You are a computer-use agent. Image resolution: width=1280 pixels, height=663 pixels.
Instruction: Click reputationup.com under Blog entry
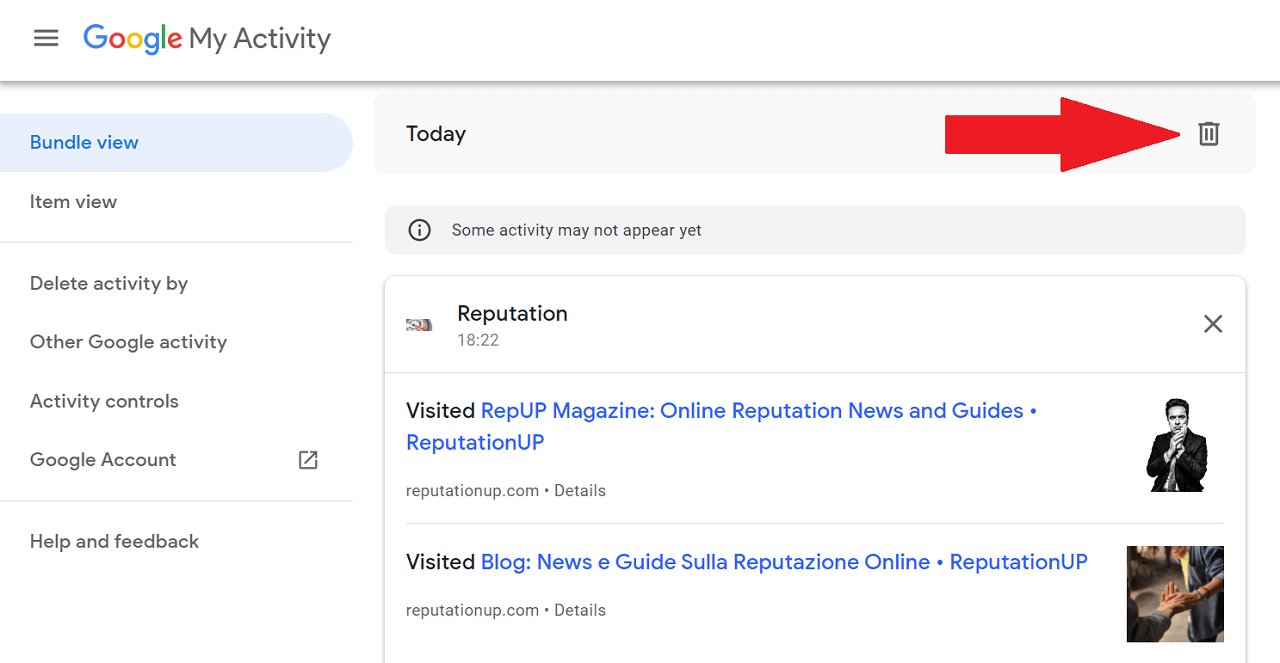472,610
